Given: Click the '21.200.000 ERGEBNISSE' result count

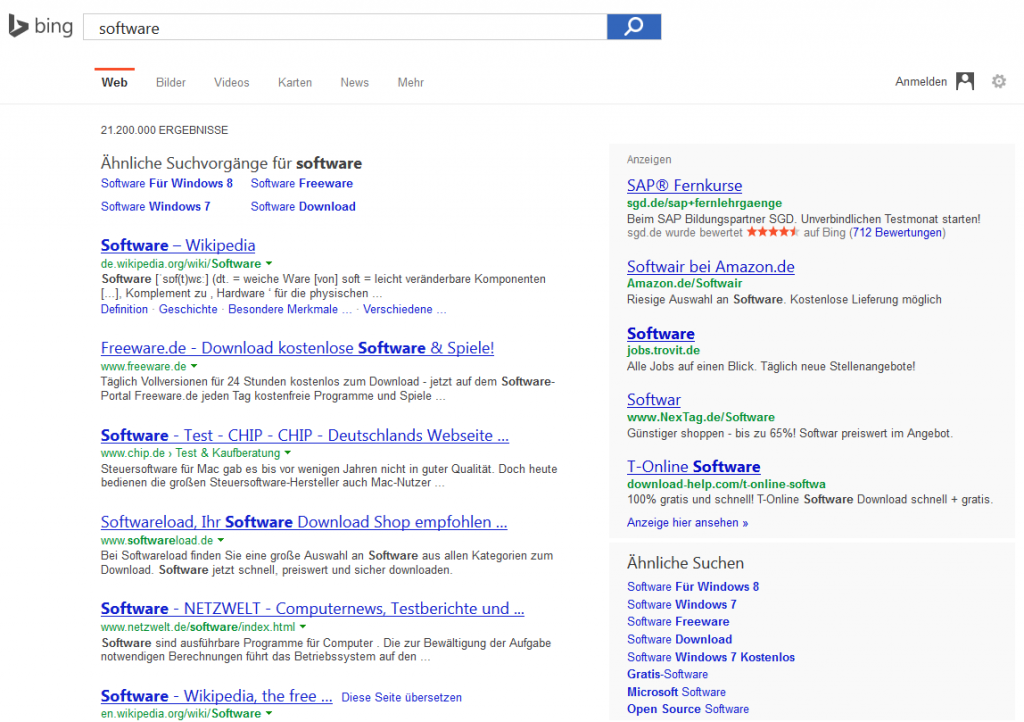Looking at the screenshot, I should point(165,131).
